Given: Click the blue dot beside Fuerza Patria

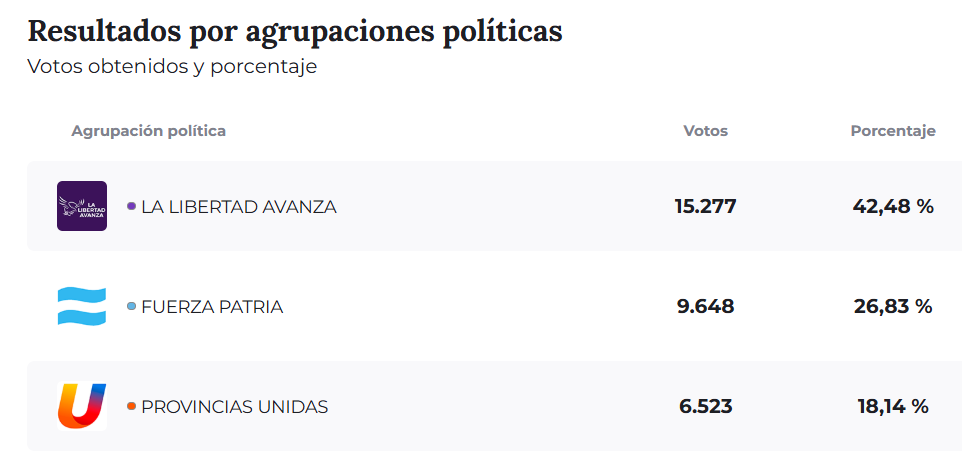Looking at the screenshot, I should tap(131, 306).
